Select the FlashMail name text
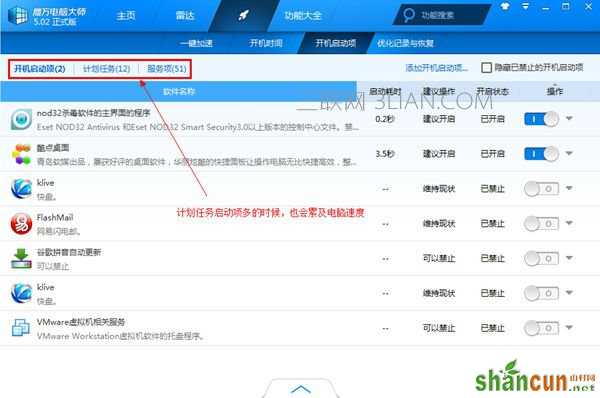 [55, 217]
